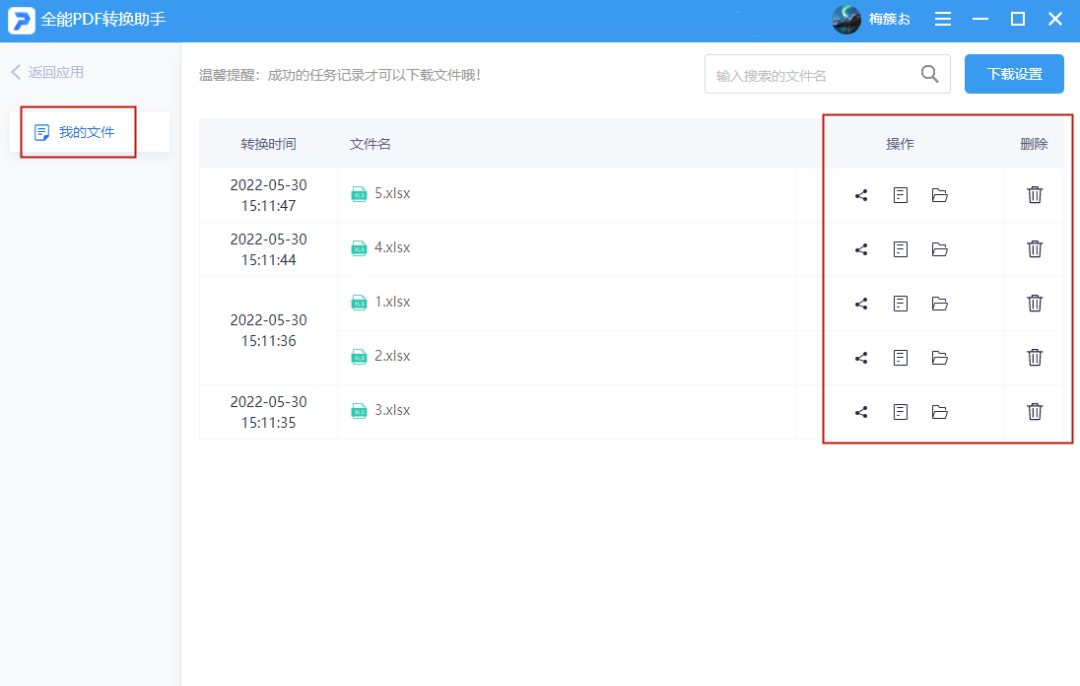Share the 3.xlsx file

click(861, 411)
